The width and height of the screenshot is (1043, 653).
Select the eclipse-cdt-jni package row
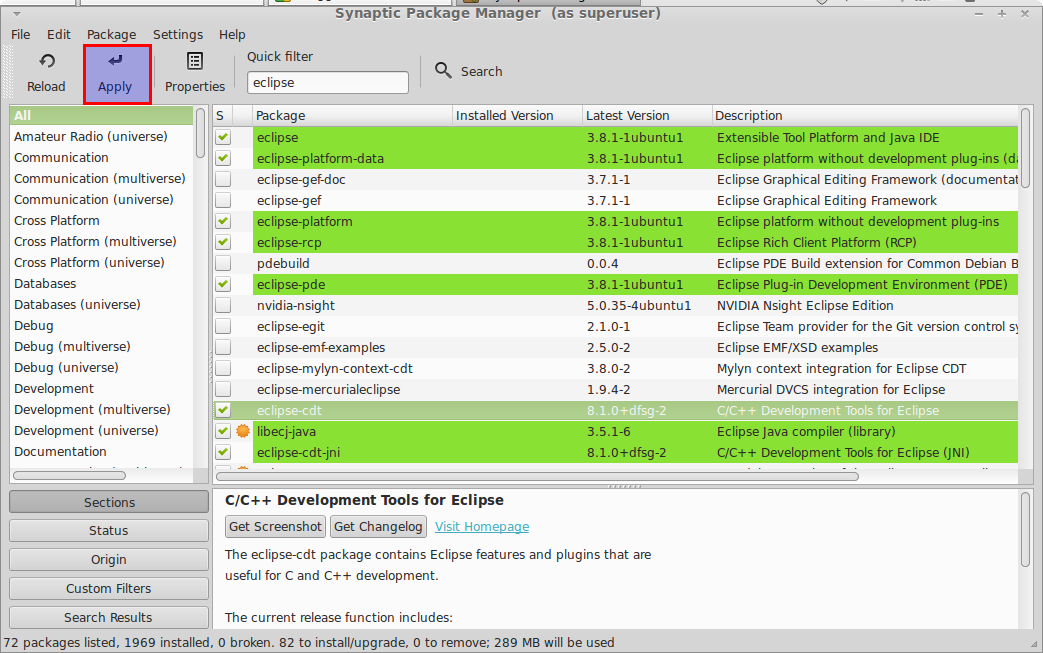(615, 452)
